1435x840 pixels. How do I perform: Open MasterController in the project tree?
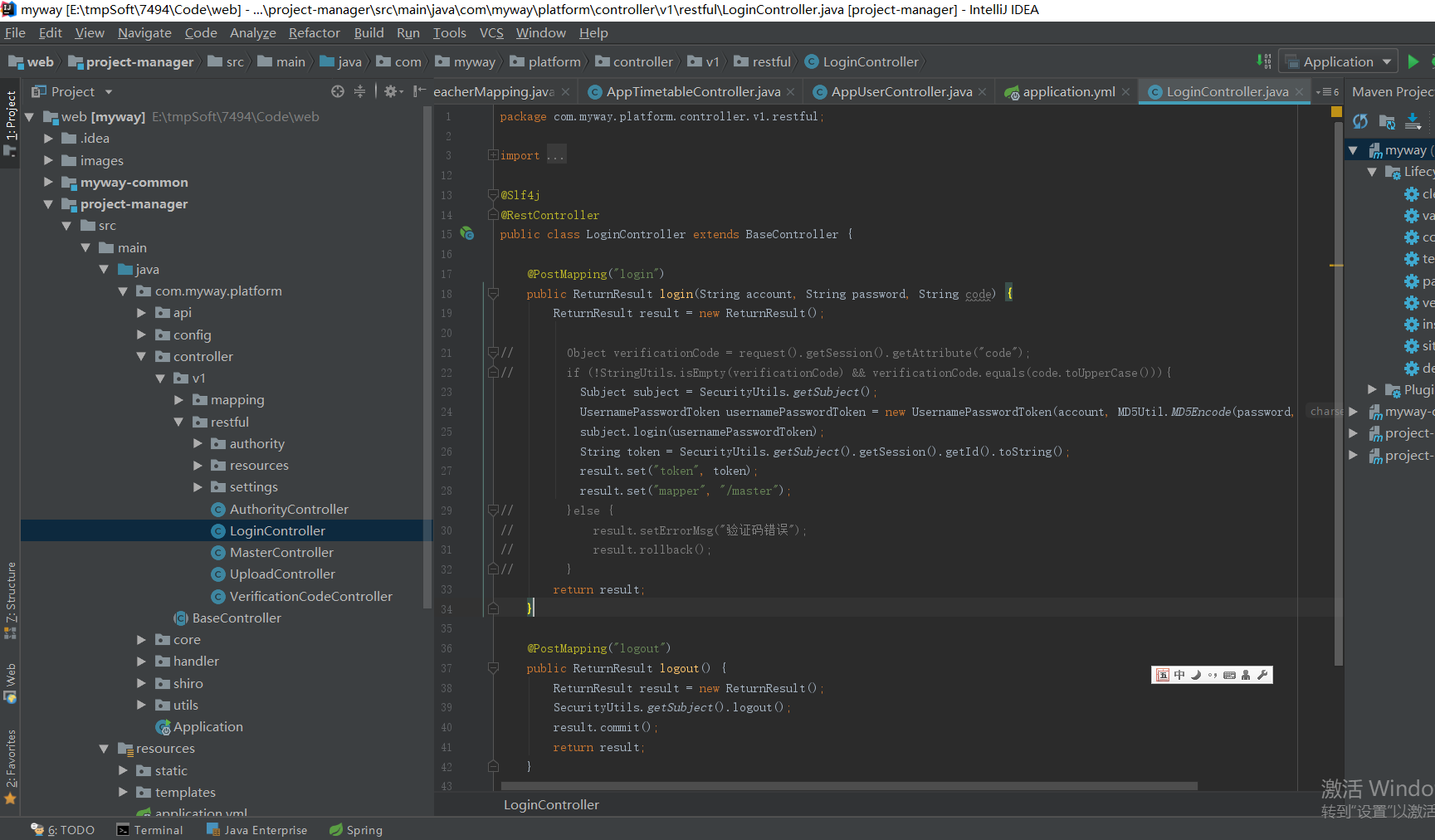click(x=281, y=553)
